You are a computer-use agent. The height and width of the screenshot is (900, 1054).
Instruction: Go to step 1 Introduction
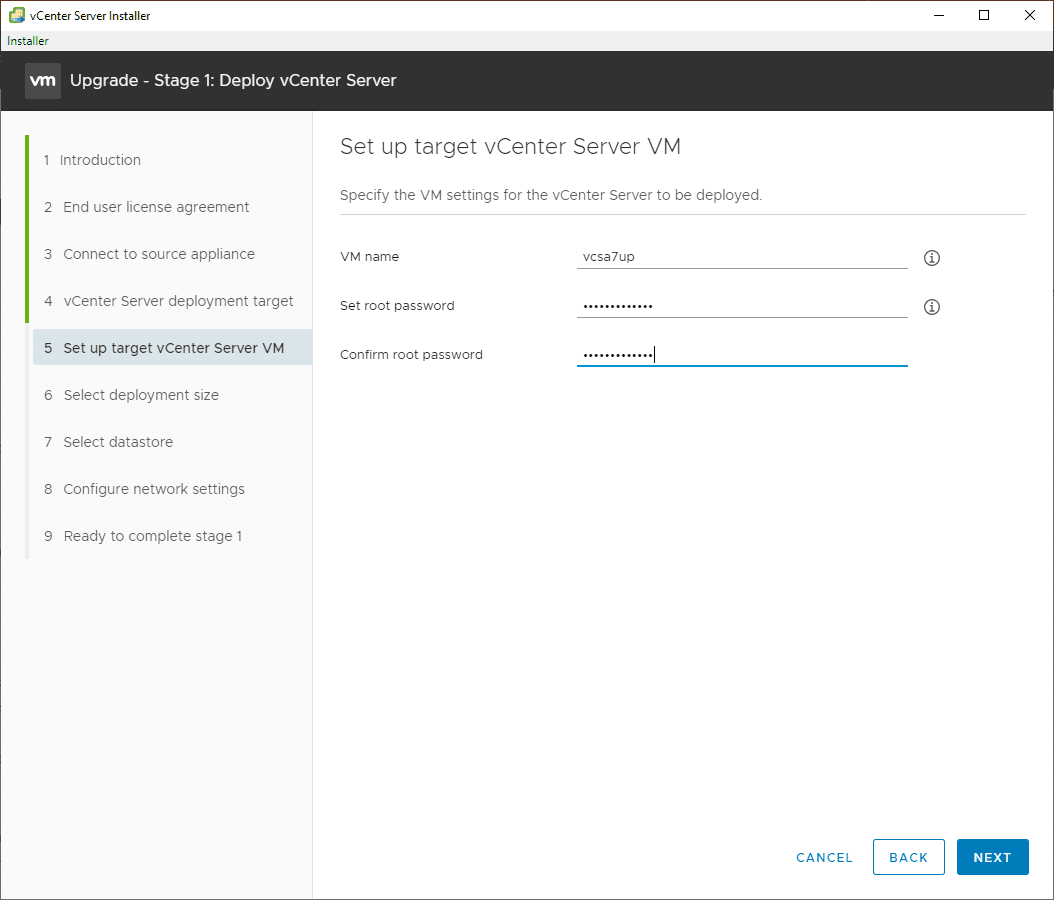tap(100, 160)
